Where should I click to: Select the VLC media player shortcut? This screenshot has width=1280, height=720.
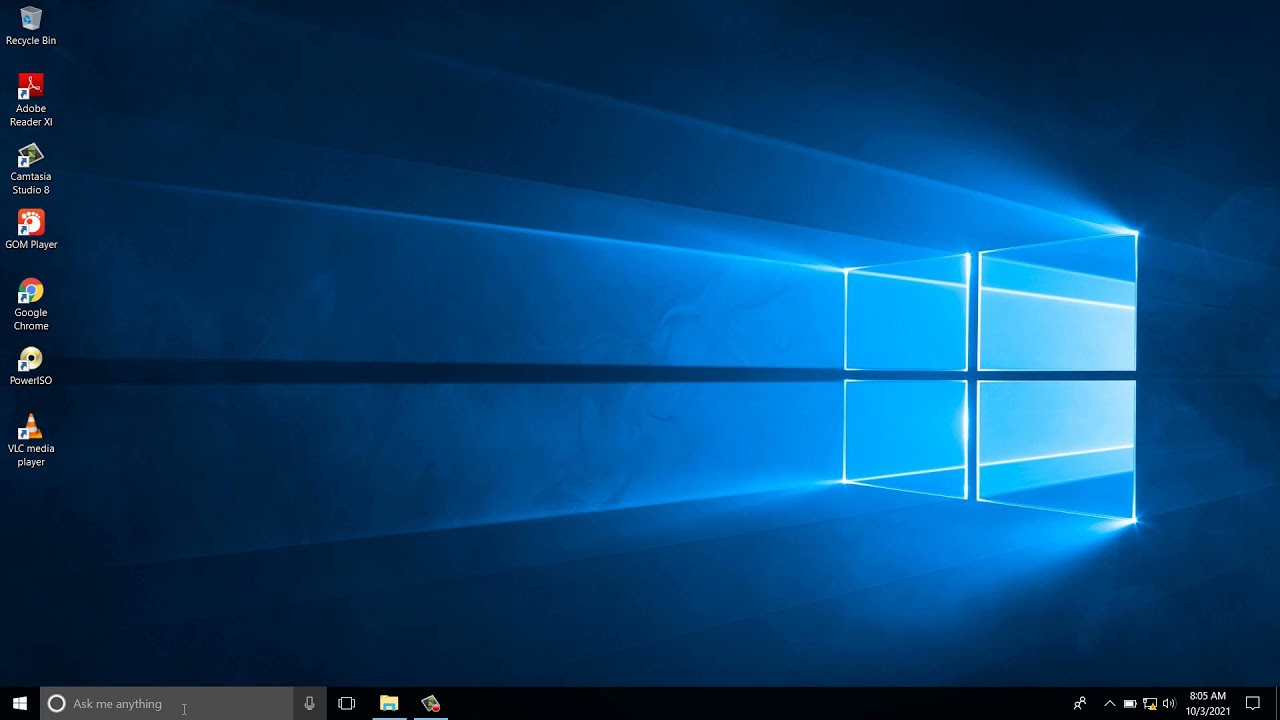[31, 440]
